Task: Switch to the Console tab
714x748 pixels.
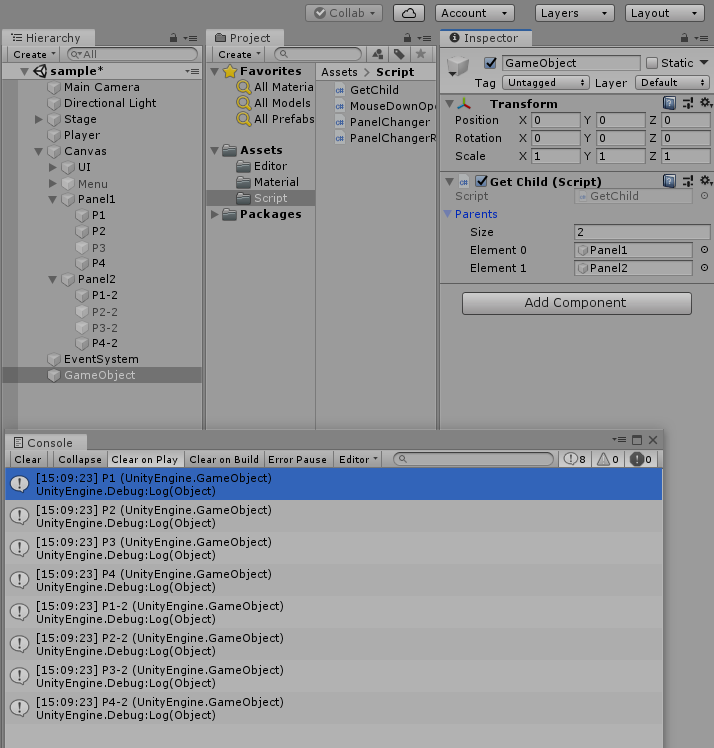Action: pos(44,442)
